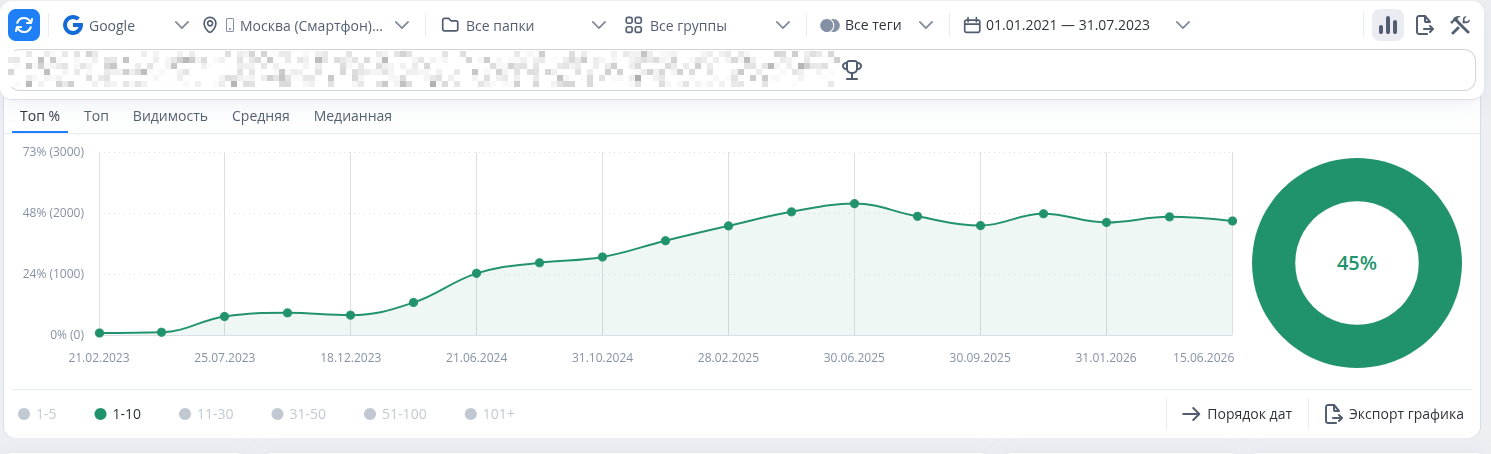The image size is (1491, 454).
Task: Toggle the 11-30 legend series
Action: pyautogui.click(x=205, y=414)
